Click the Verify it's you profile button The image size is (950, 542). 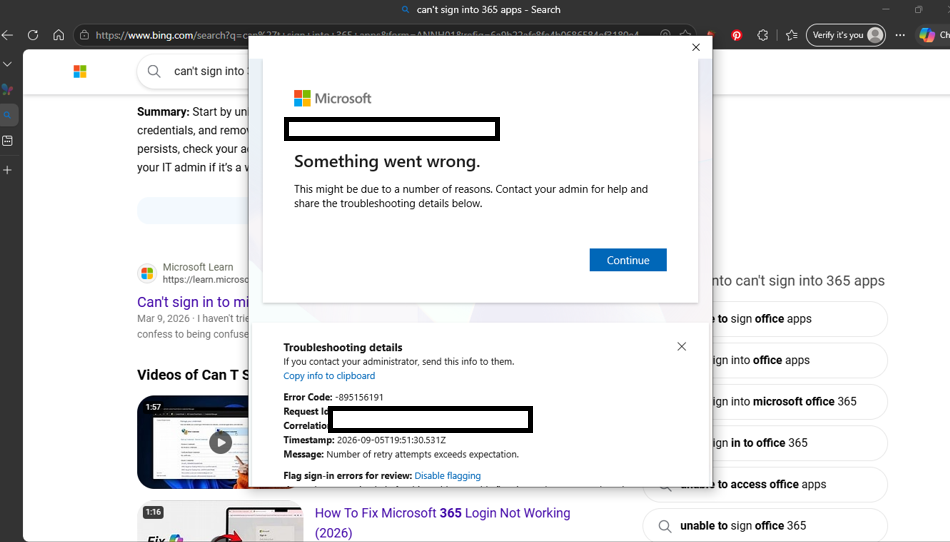click(x=846, y=35)
